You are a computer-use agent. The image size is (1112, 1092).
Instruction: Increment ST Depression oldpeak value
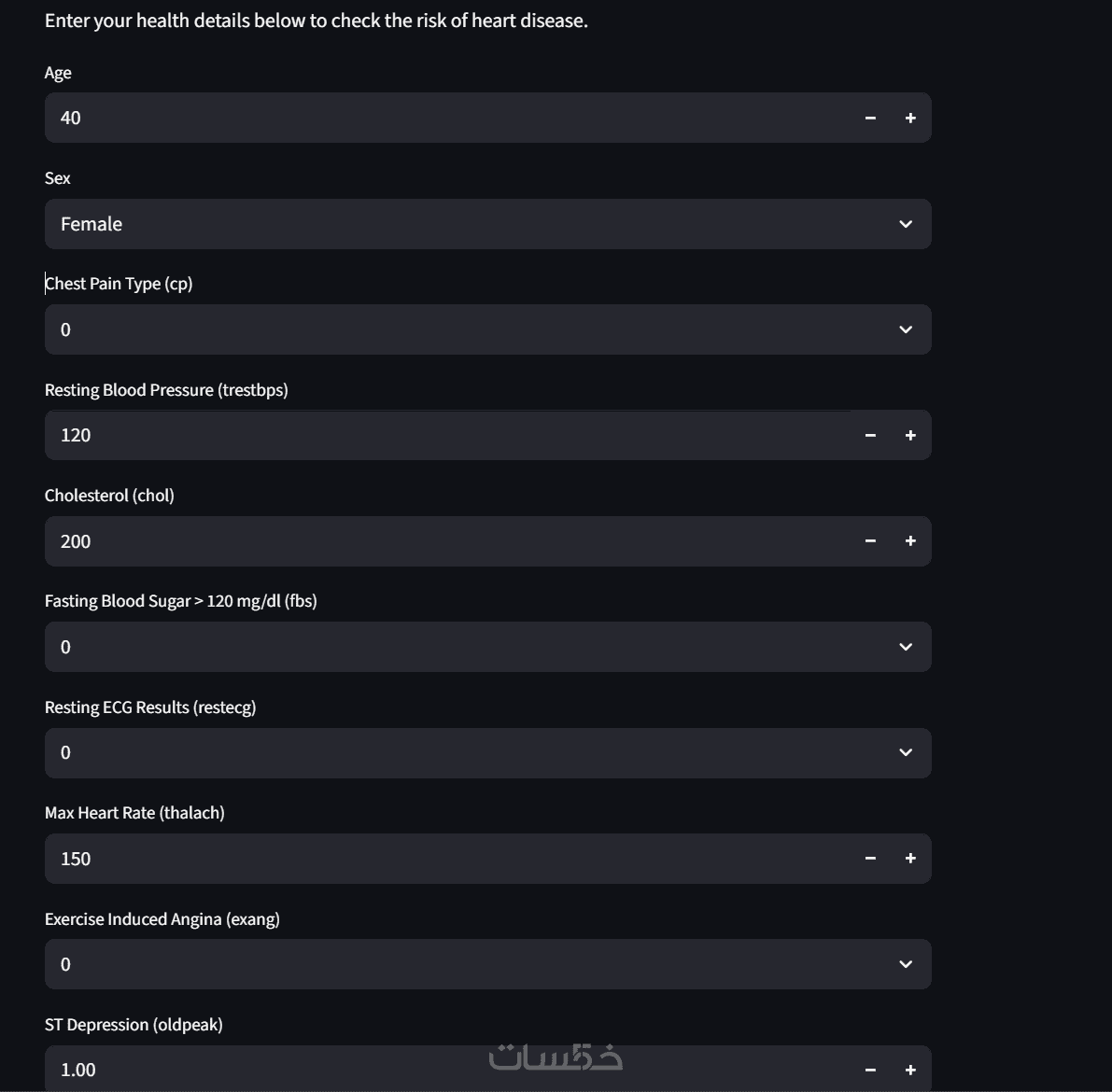click(910, 1070)
